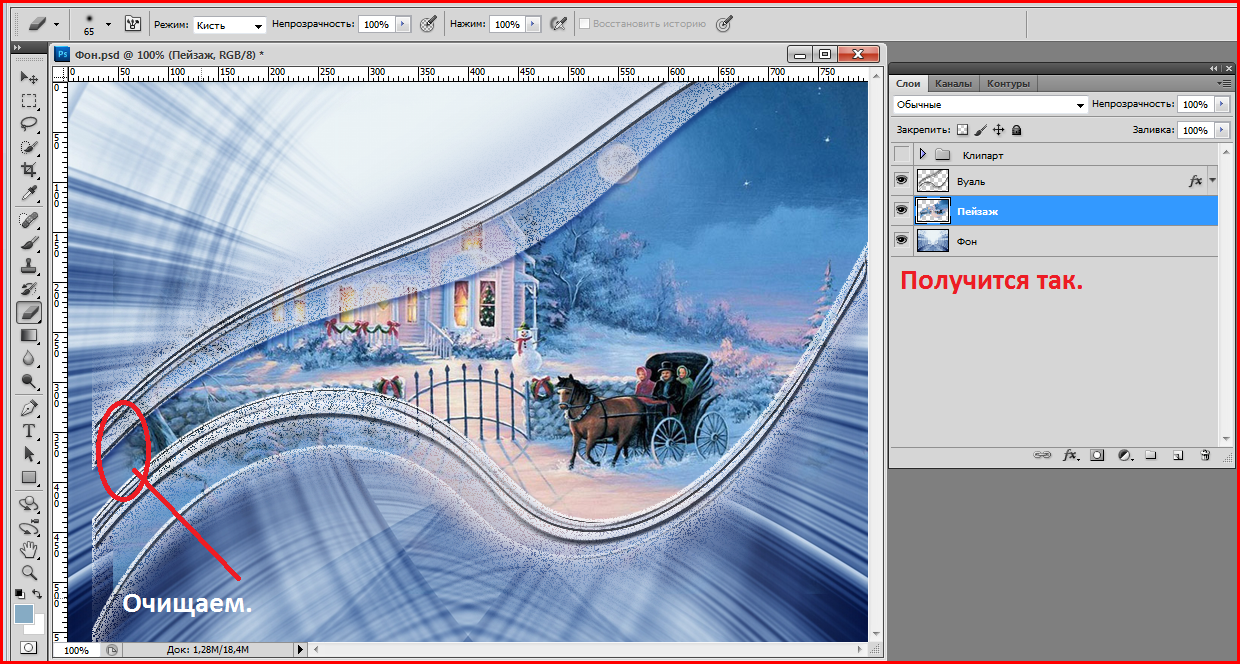The height and width of the screenshot is (664, 1240).
Task: Swap foreground and background colors
Action: [x=39, y=595]
